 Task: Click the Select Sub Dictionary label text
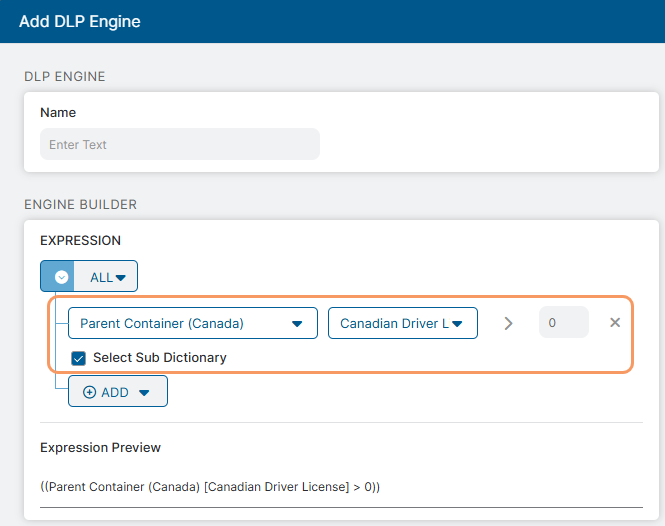click(160, 358)
